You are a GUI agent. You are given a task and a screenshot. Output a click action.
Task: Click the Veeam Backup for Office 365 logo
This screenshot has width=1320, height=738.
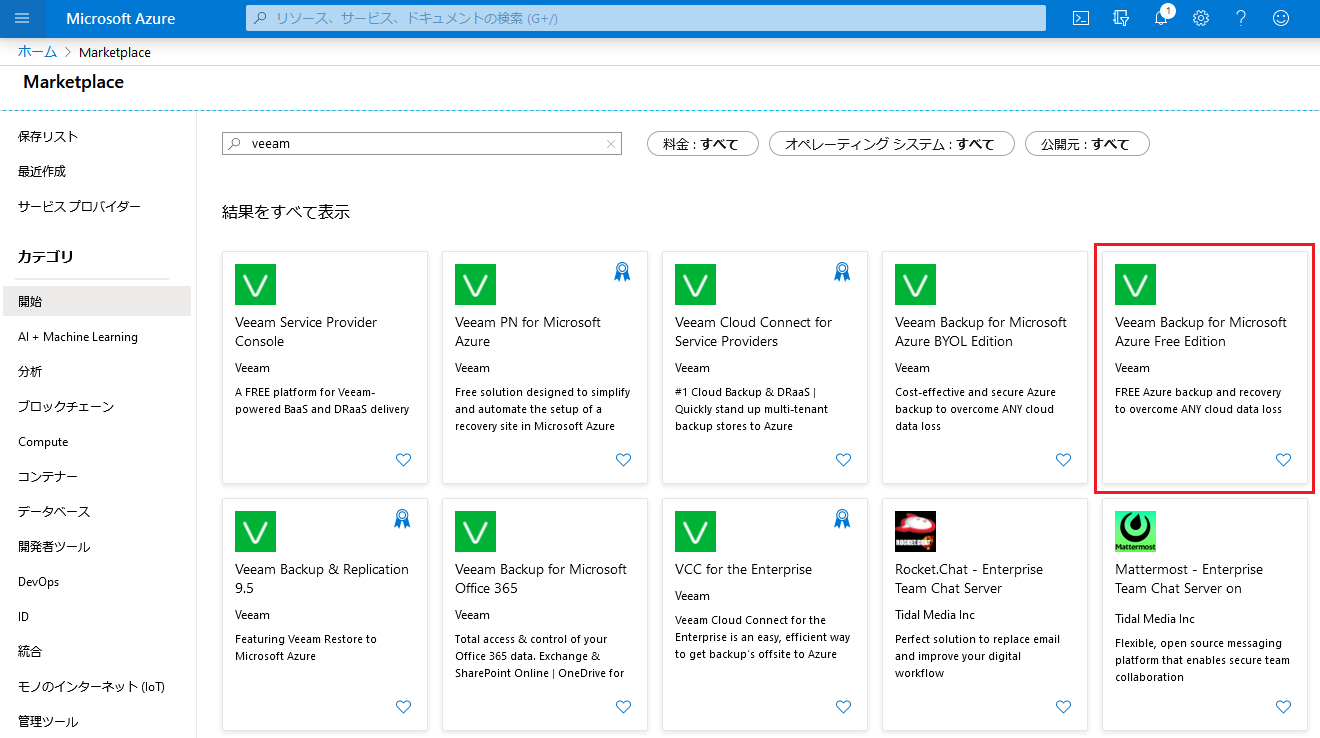pos(475,532)
